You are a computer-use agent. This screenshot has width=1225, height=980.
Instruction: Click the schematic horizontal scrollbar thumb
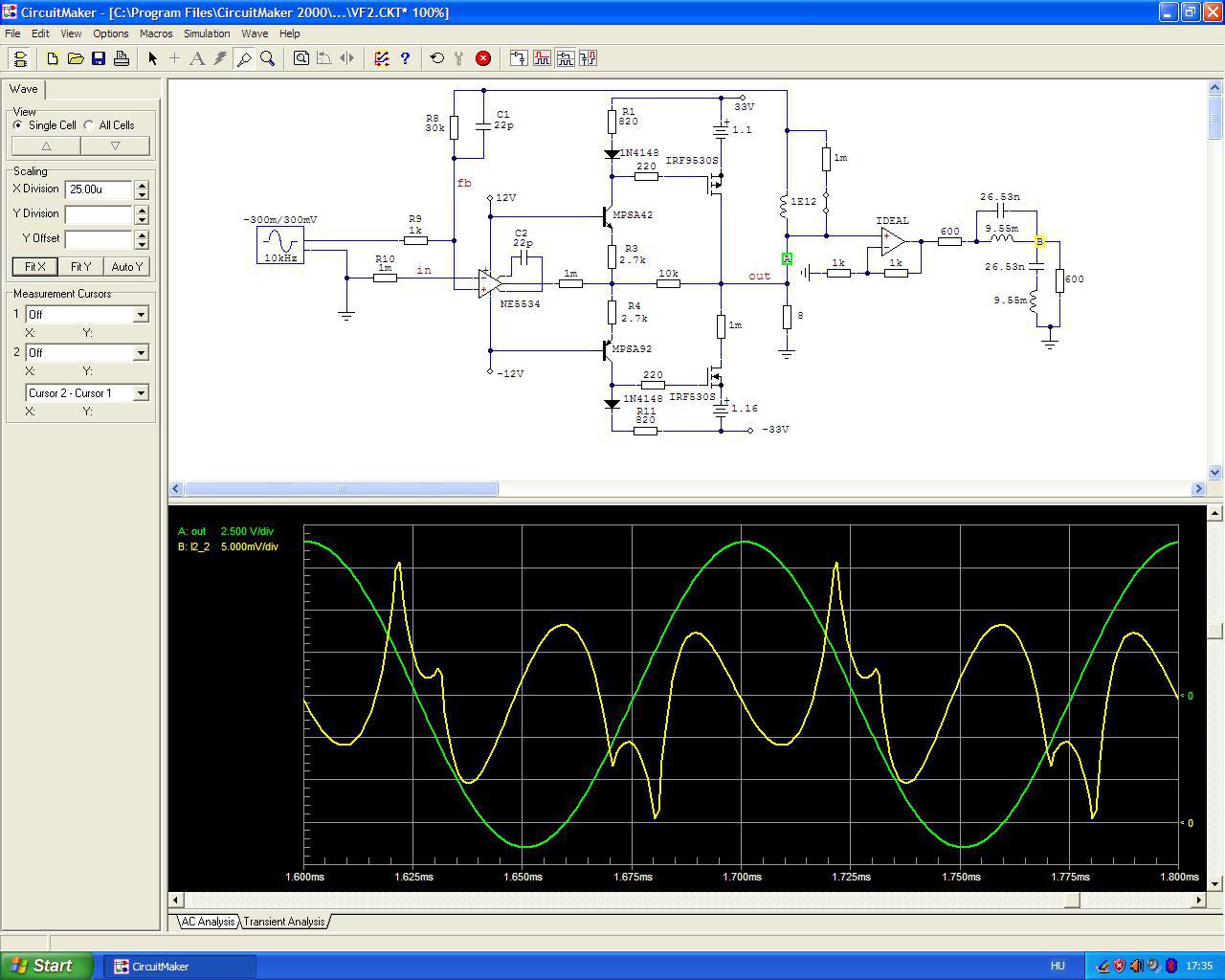[341, 489]
